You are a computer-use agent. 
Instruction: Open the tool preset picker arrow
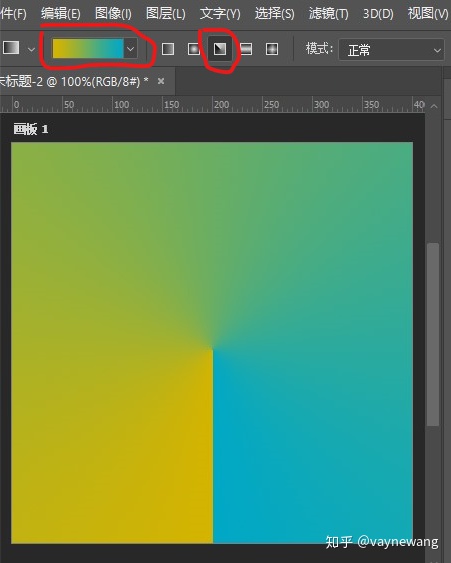[x=31, y=49]
